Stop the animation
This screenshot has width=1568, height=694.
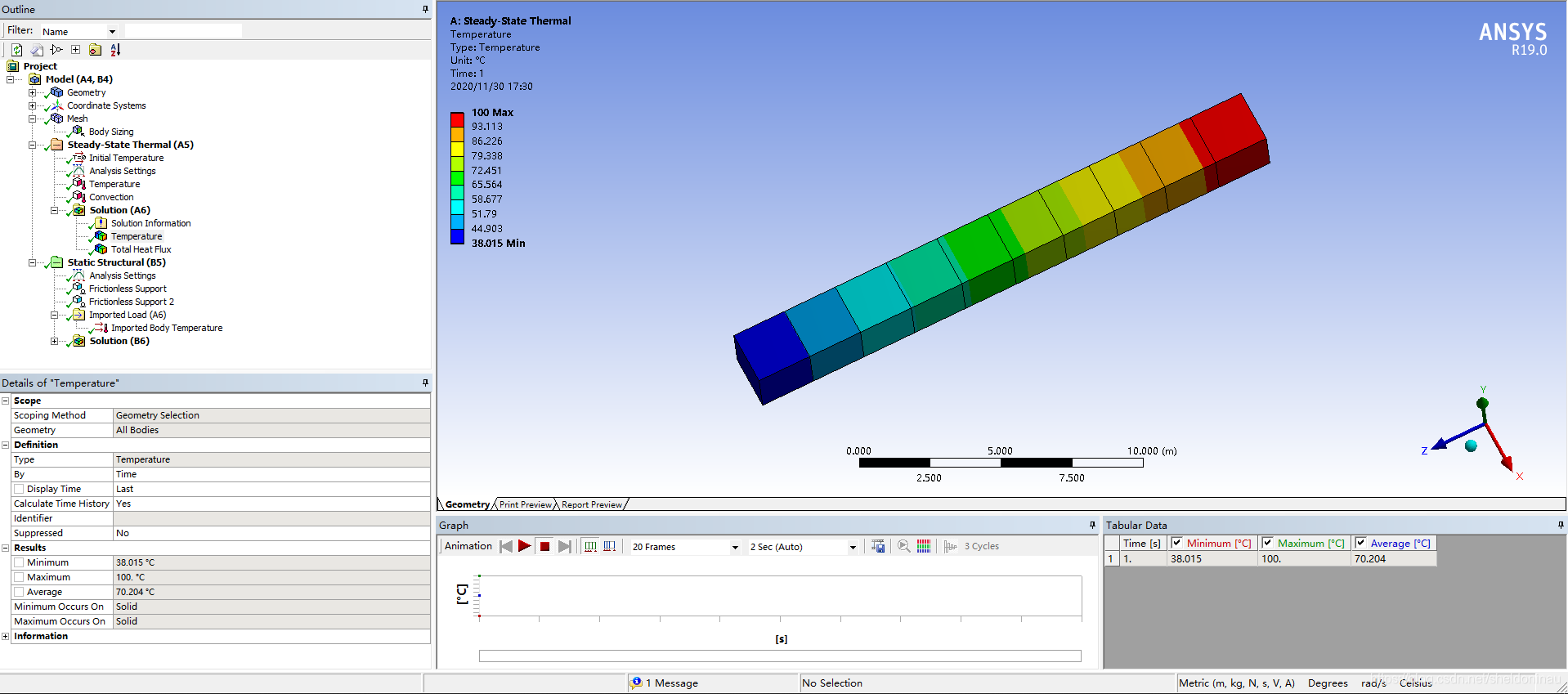click(x=544, y=546)
